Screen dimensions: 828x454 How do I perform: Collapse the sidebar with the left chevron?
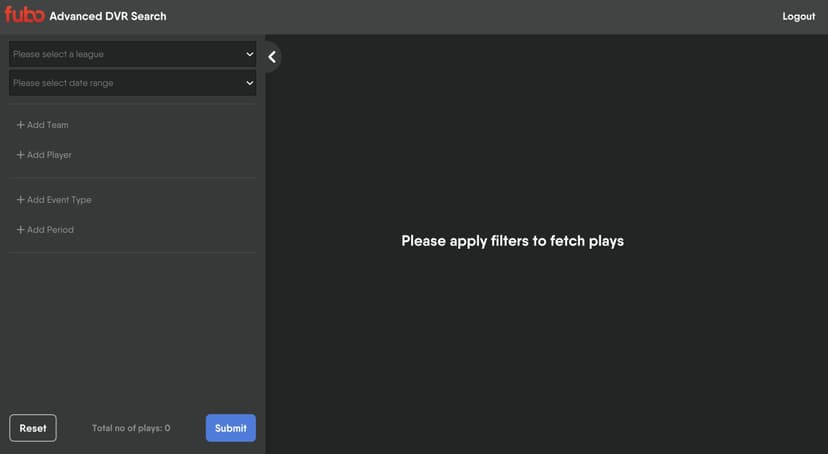pos(272,56)
